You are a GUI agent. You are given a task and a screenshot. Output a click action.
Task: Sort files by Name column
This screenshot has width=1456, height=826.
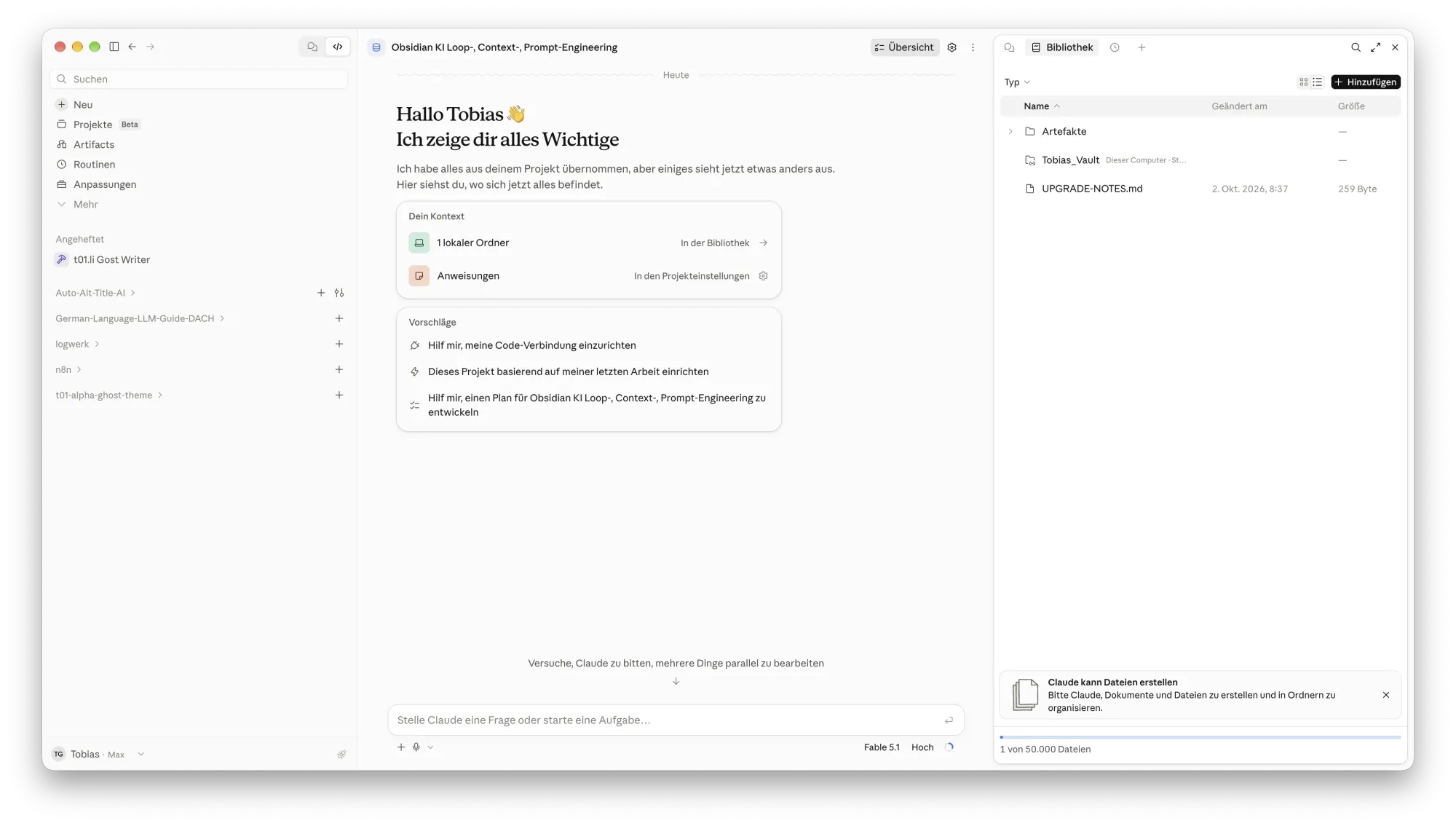point(1041,106)
